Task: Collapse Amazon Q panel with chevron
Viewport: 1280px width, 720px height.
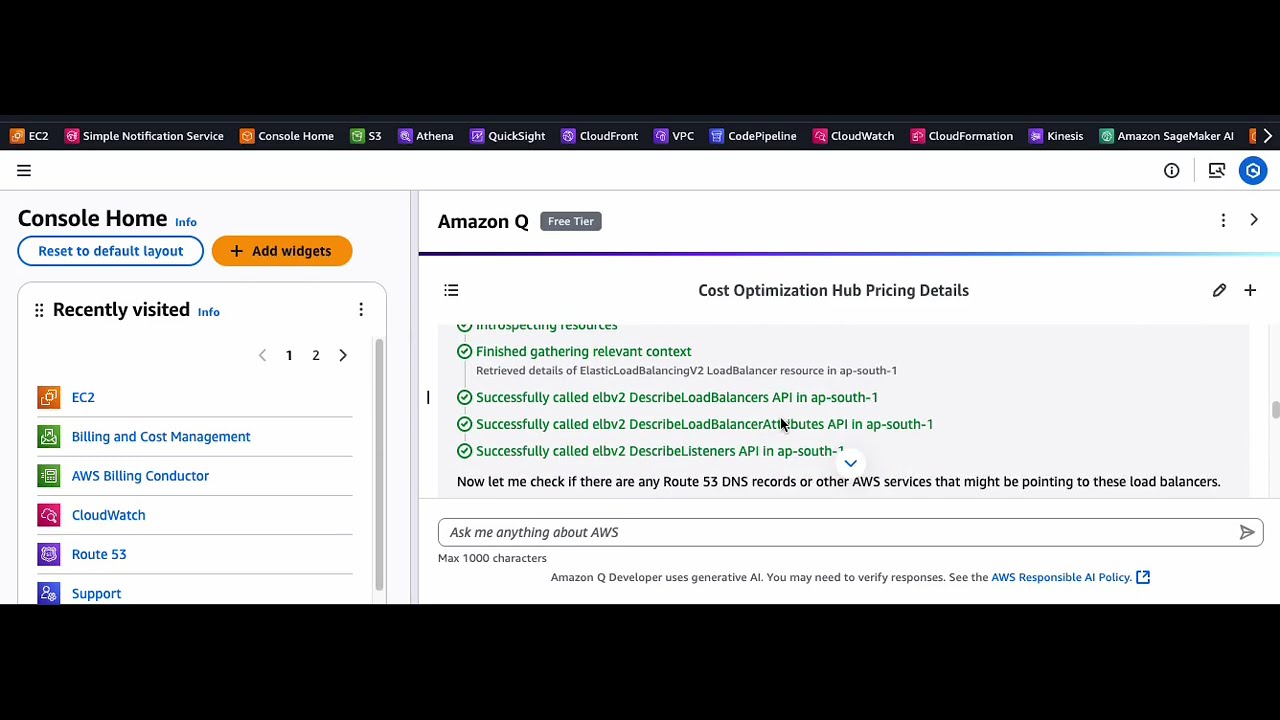Action: [1254, 220]
